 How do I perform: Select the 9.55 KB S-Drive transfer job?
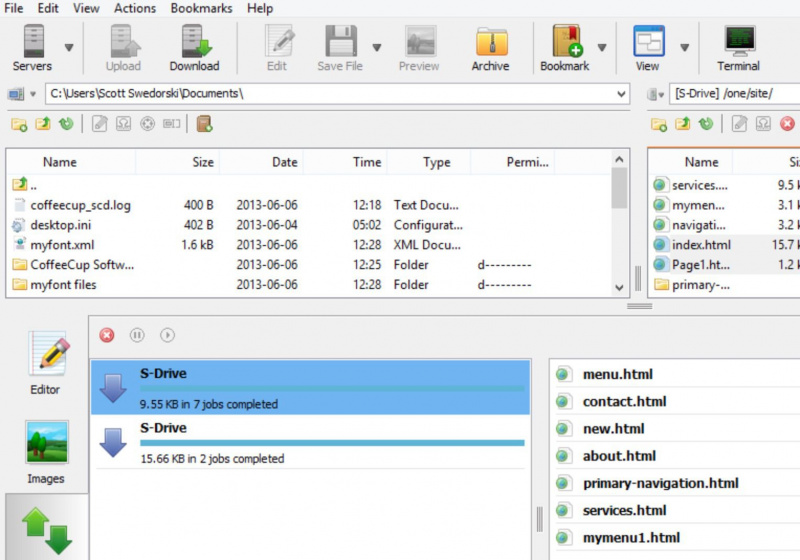tap(311, 387)
